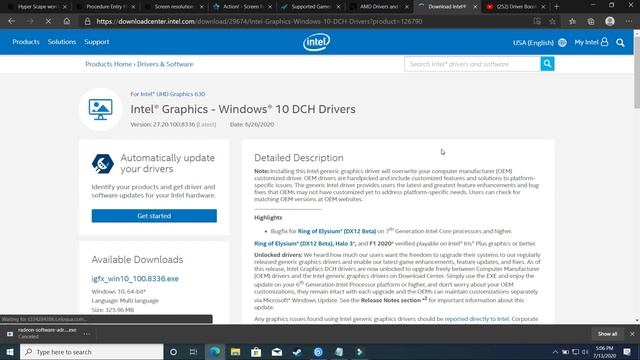Click the header search magnifier icon
Screen dimensions: 640x360
(620, 42)
